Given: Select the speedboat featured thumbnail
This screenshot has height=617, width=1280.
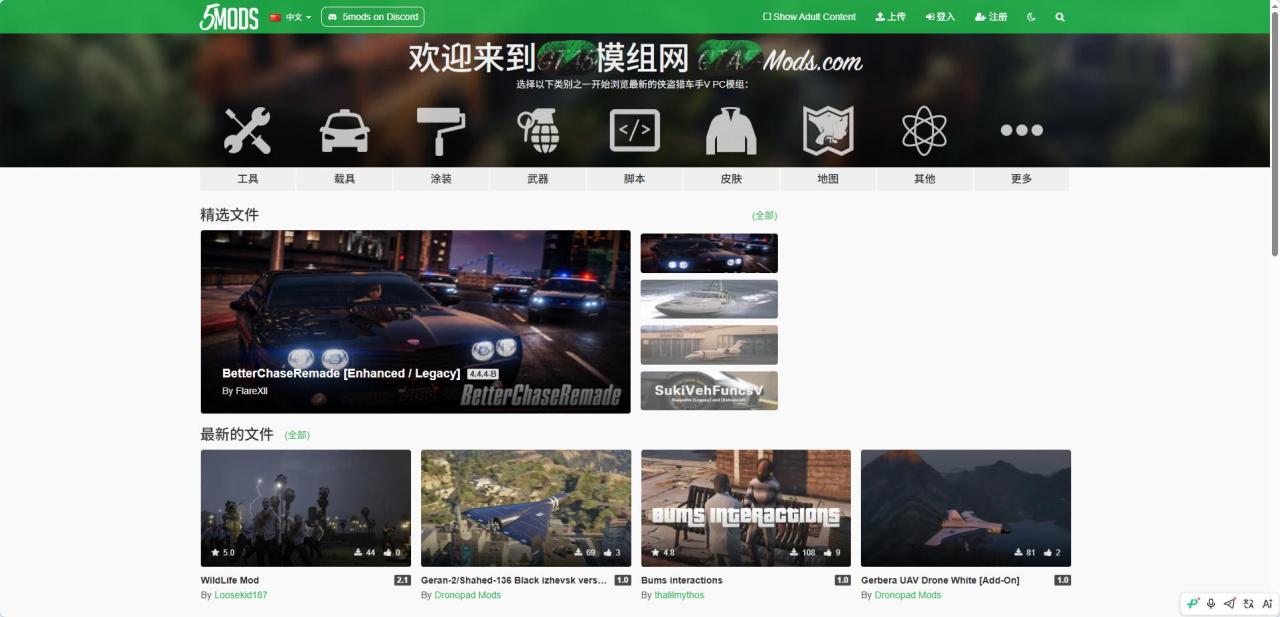Looking at the screenshot, I should tap(709, 299).
